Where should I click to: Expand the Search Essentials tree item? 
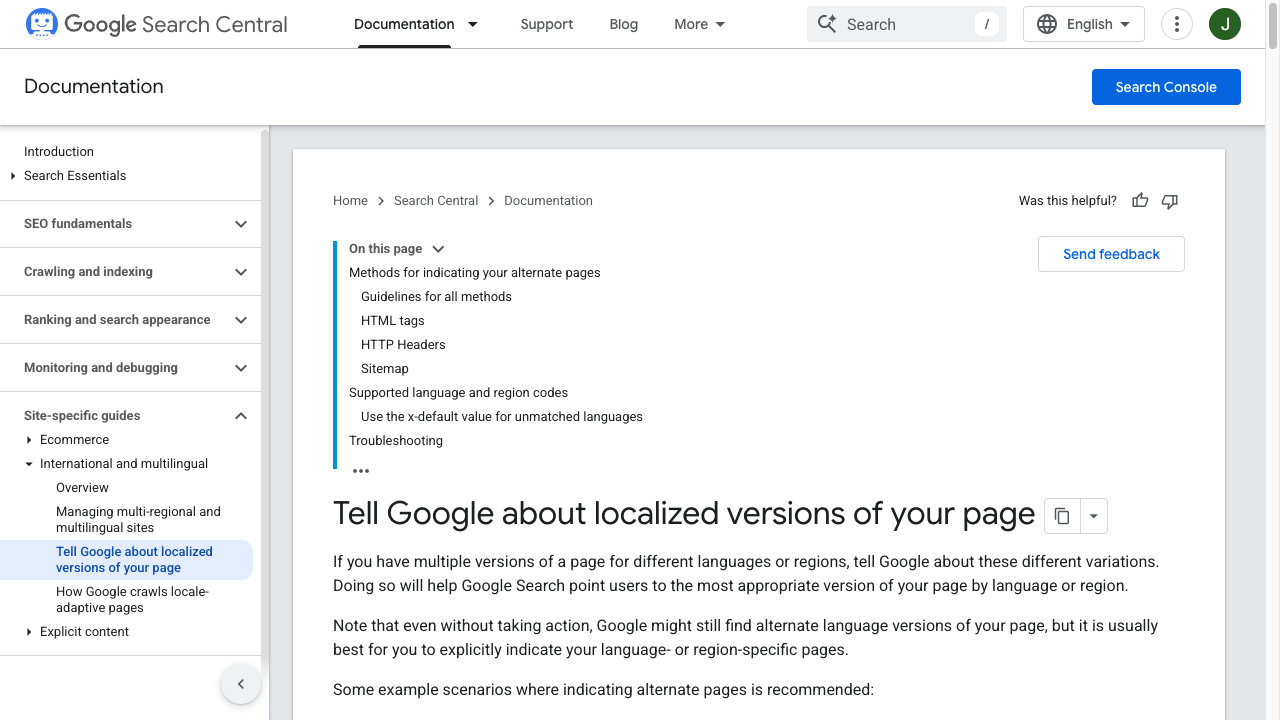pyautogui.click(x=13, y=176)
